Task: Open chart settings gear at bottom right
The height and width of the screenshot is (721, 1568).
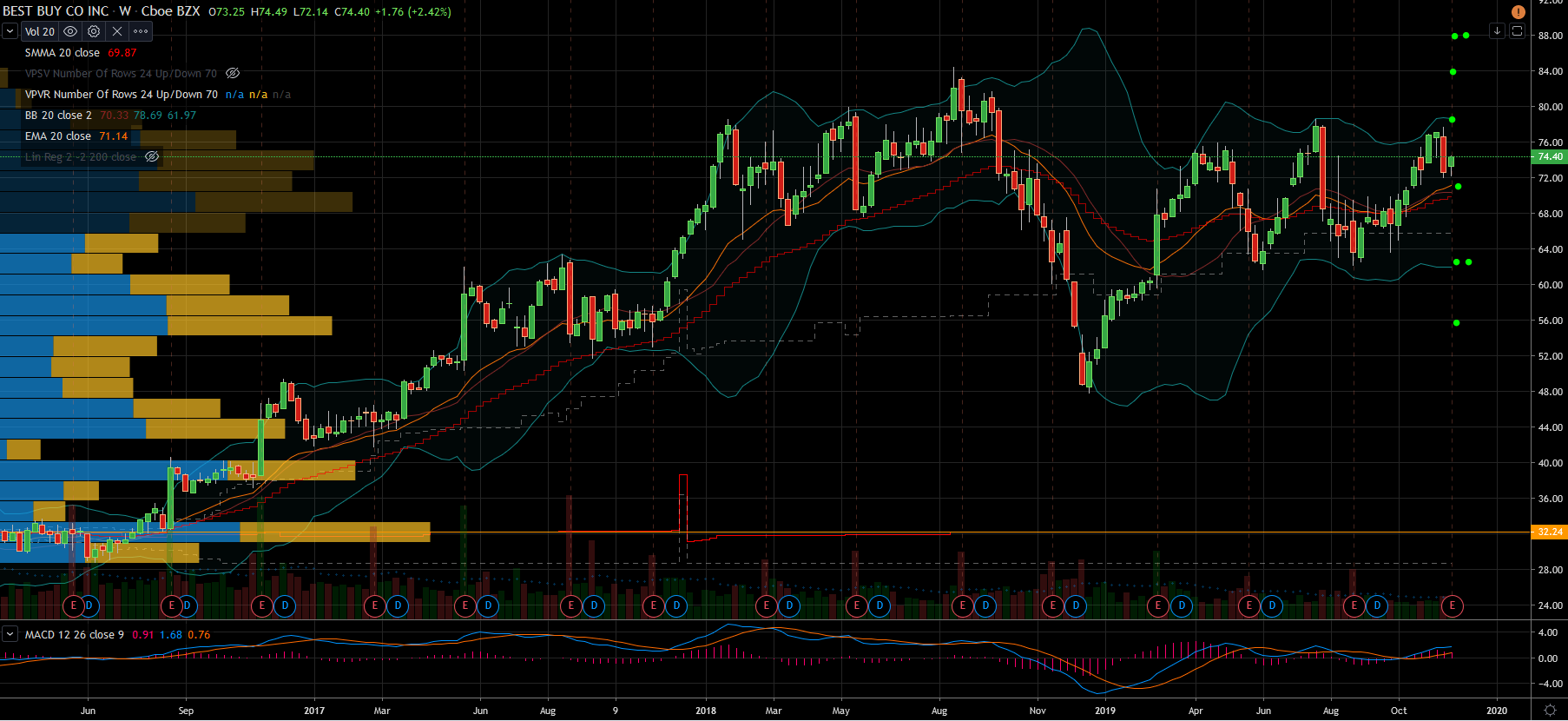Action: tap(1550, 711)
